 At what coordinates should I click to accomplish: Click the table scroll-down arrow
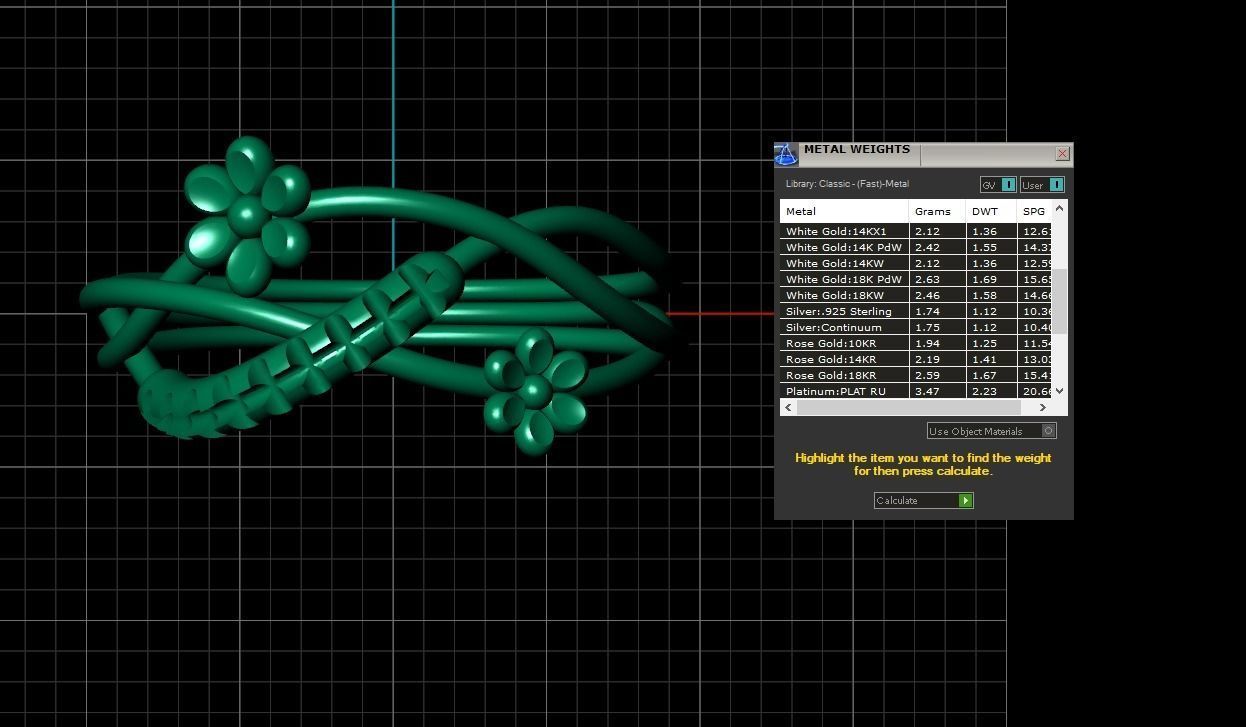(1060, 391)
